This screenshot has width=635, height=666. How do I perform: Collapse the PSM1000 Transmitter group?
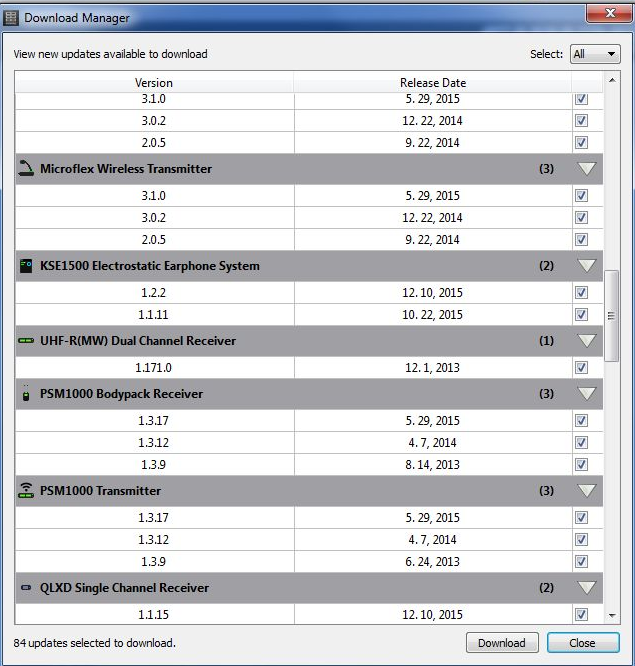click(x=587, y=491)
